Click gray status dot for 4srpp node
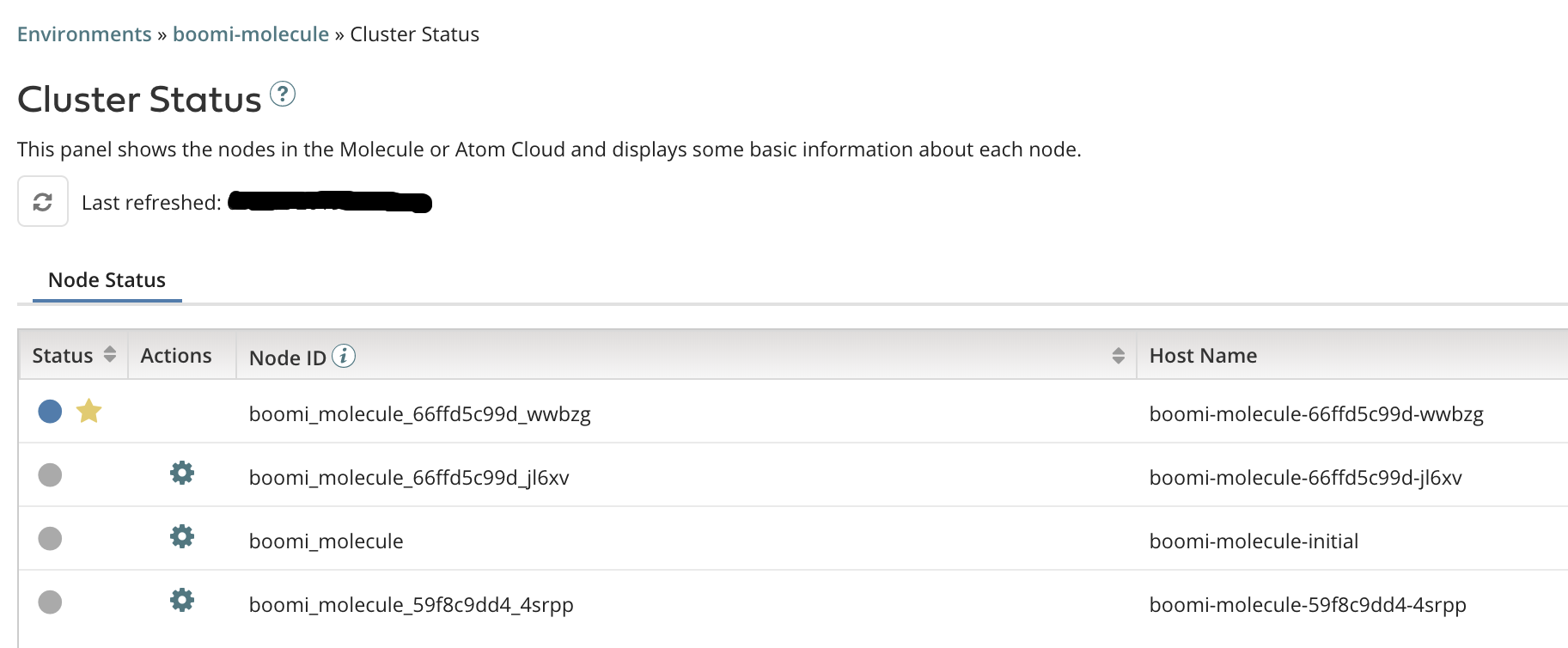The width and height of the screenshot is (1568, 648). tap(50, 602)
